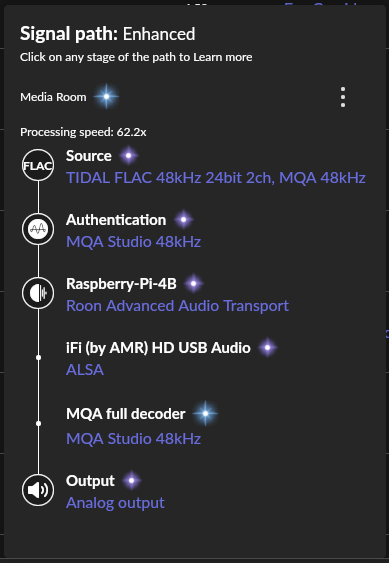
Task: Open the Roon Advanced Audio Transport link
Action: (x=177, y=306)
